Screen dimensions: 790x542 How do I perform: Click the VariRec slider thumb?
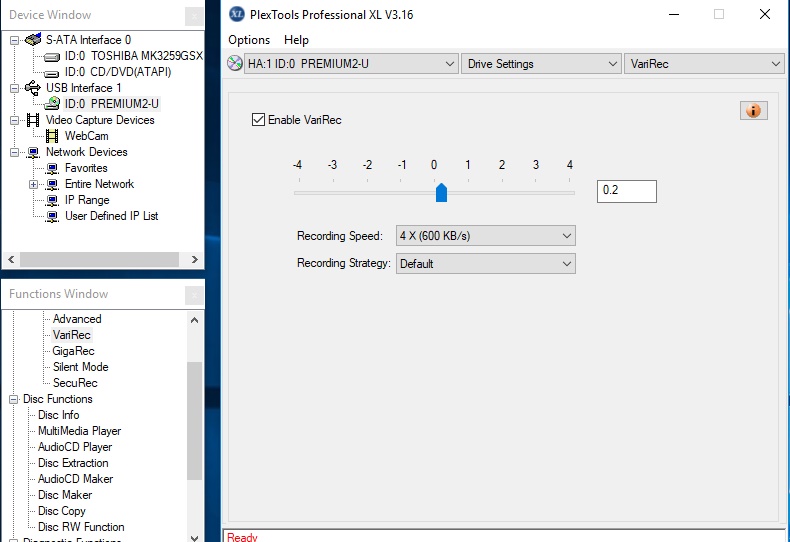tap(441, 192)
